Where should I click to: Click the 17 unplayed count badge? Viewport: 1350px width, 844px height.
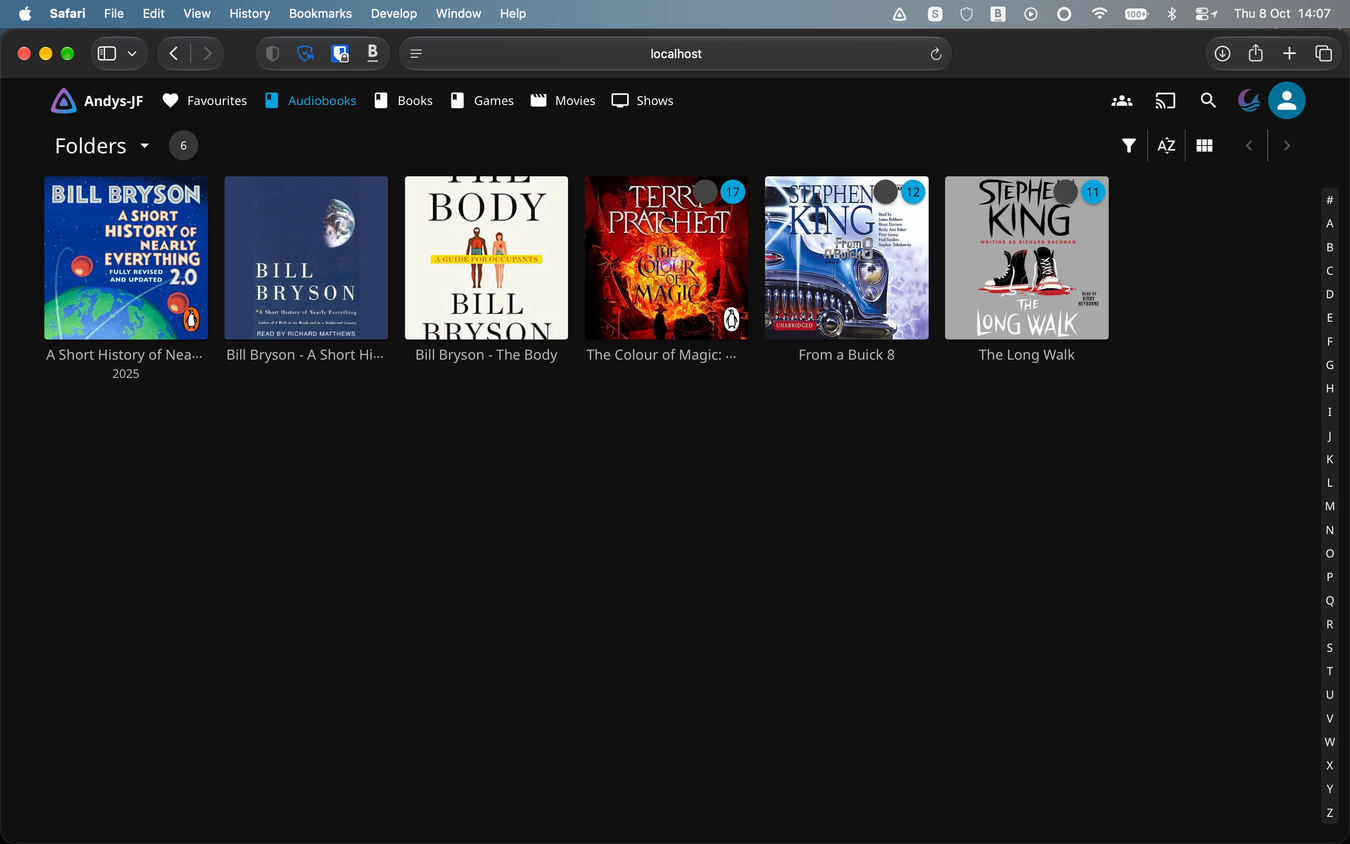tap(733, 192)
